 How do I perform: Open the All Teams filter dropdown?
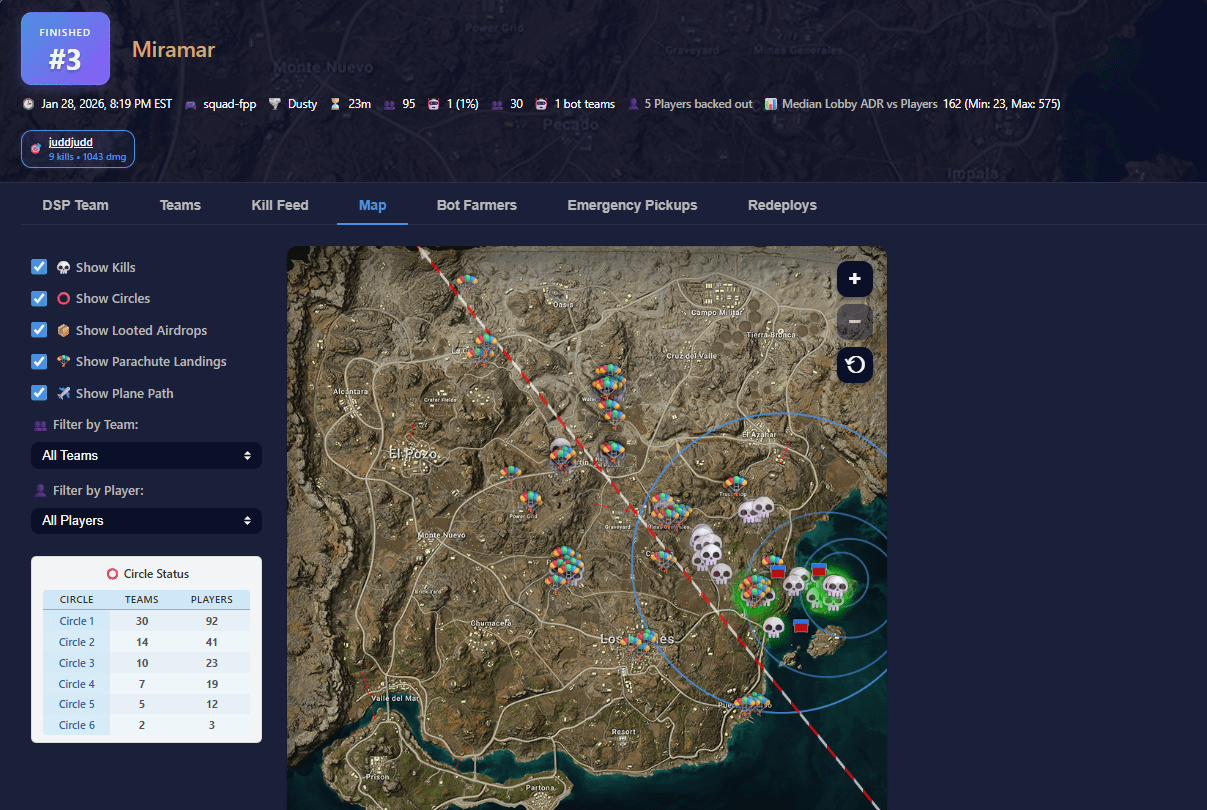click(x=146, y=455)
